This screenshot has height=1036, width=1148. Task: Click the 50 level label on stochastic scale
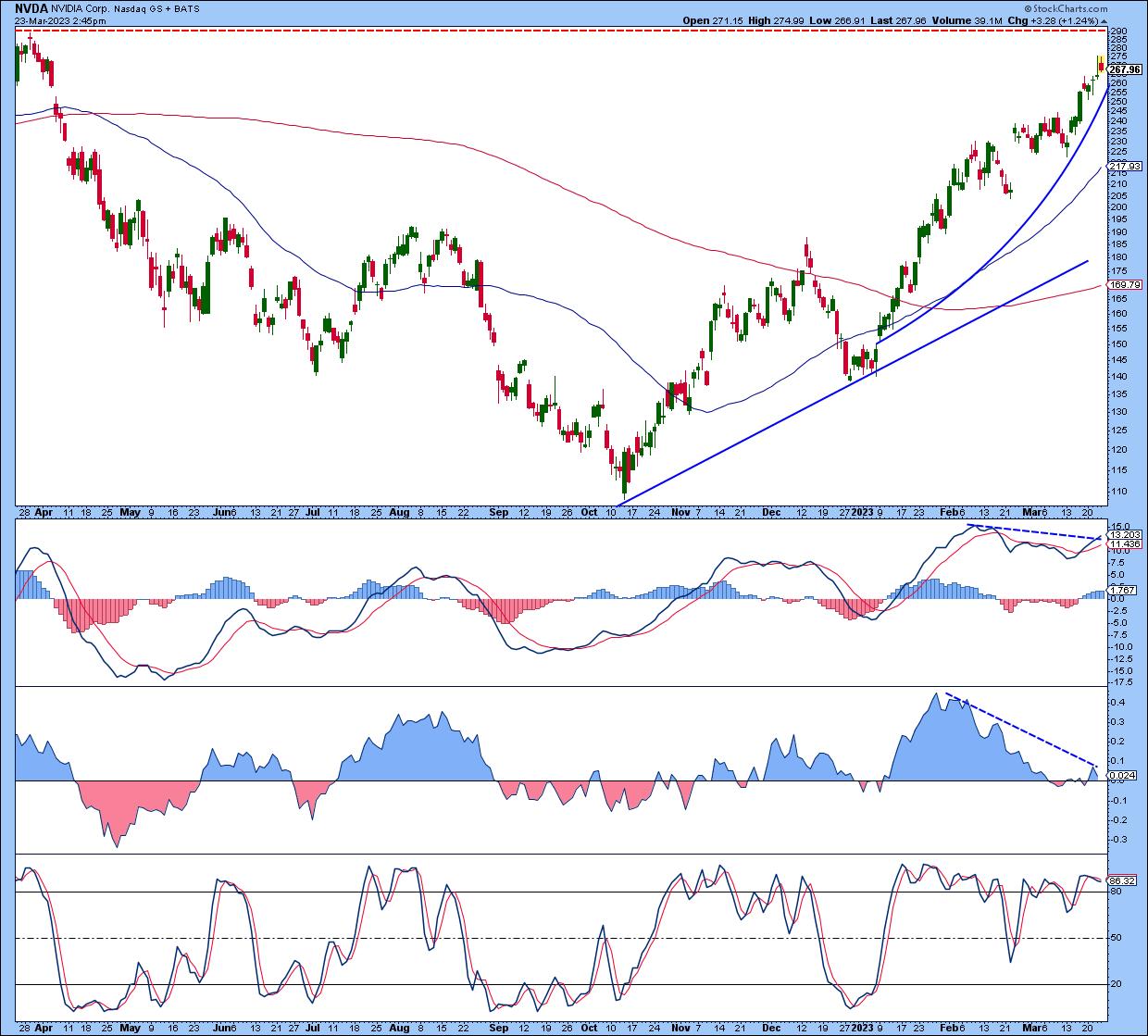(1116, 938)
